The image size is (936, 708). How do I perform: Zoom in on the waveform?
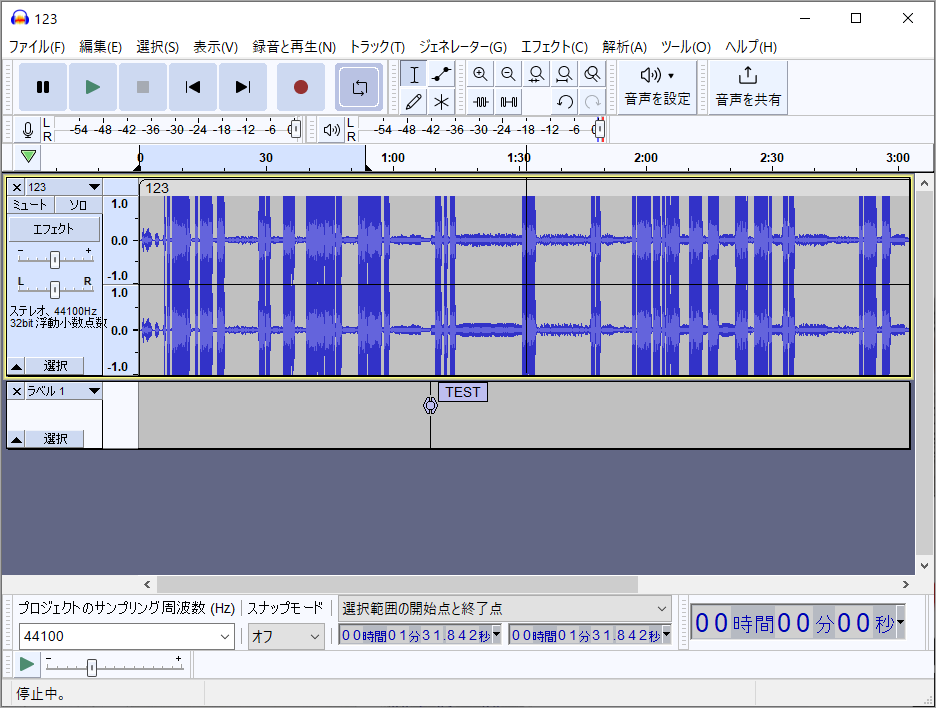tap(480, 73)
